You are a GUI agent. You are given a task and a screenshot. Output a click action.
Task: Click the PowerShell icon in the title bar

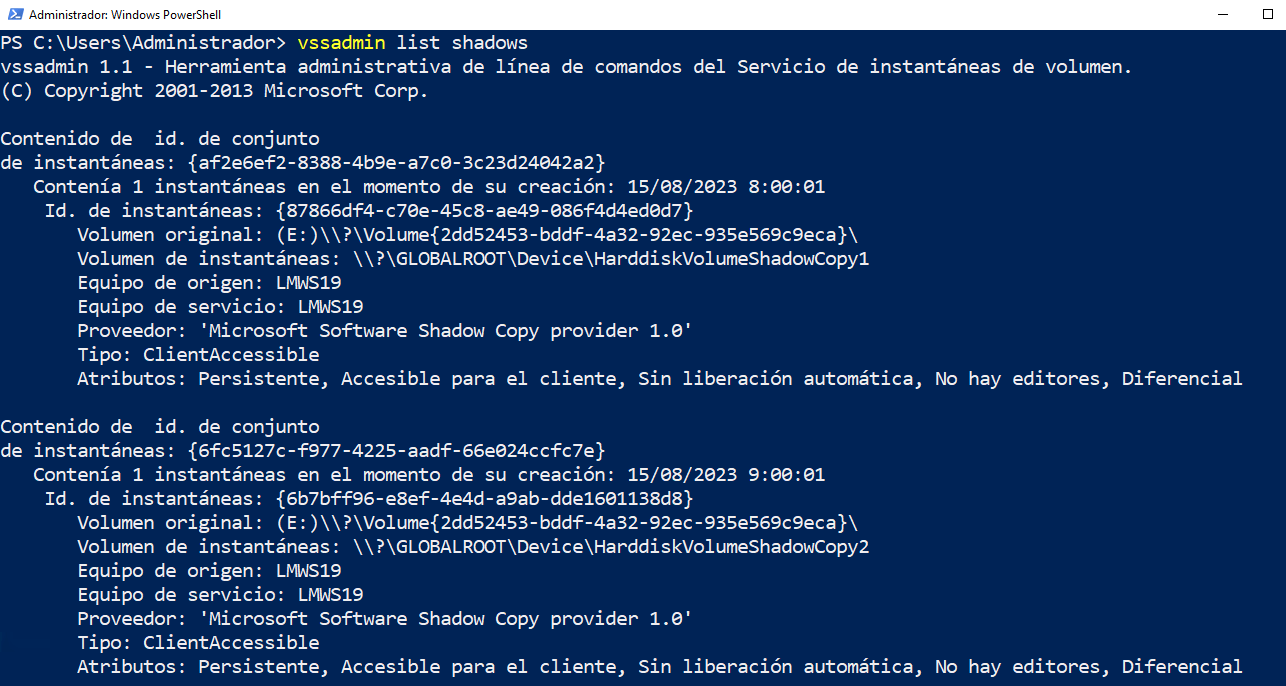tap(14, 15)
